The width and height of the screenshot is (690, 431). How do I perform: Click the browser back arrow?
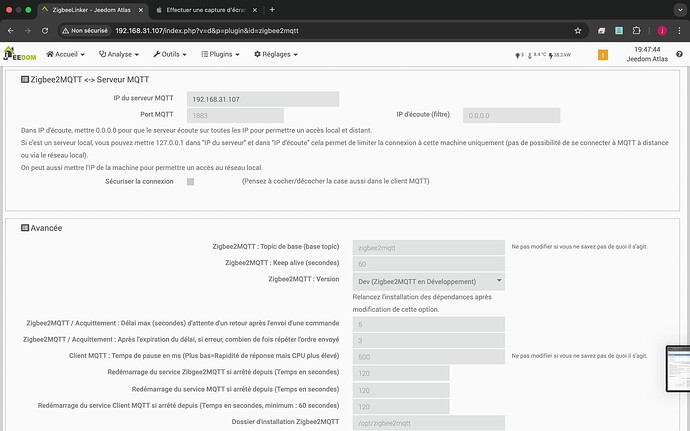click(x=11, y=30)
